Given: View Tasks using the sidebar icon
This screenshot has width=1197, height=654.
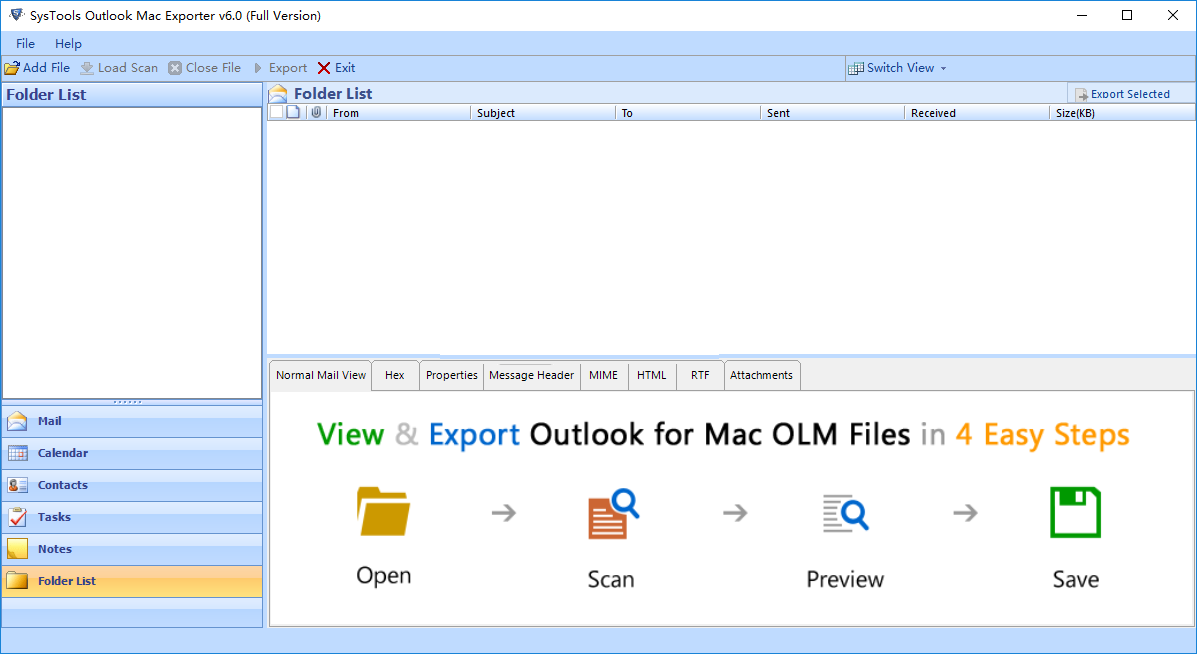Looking at the screenshot, I should pyautogui.click(x=55, y=517).
